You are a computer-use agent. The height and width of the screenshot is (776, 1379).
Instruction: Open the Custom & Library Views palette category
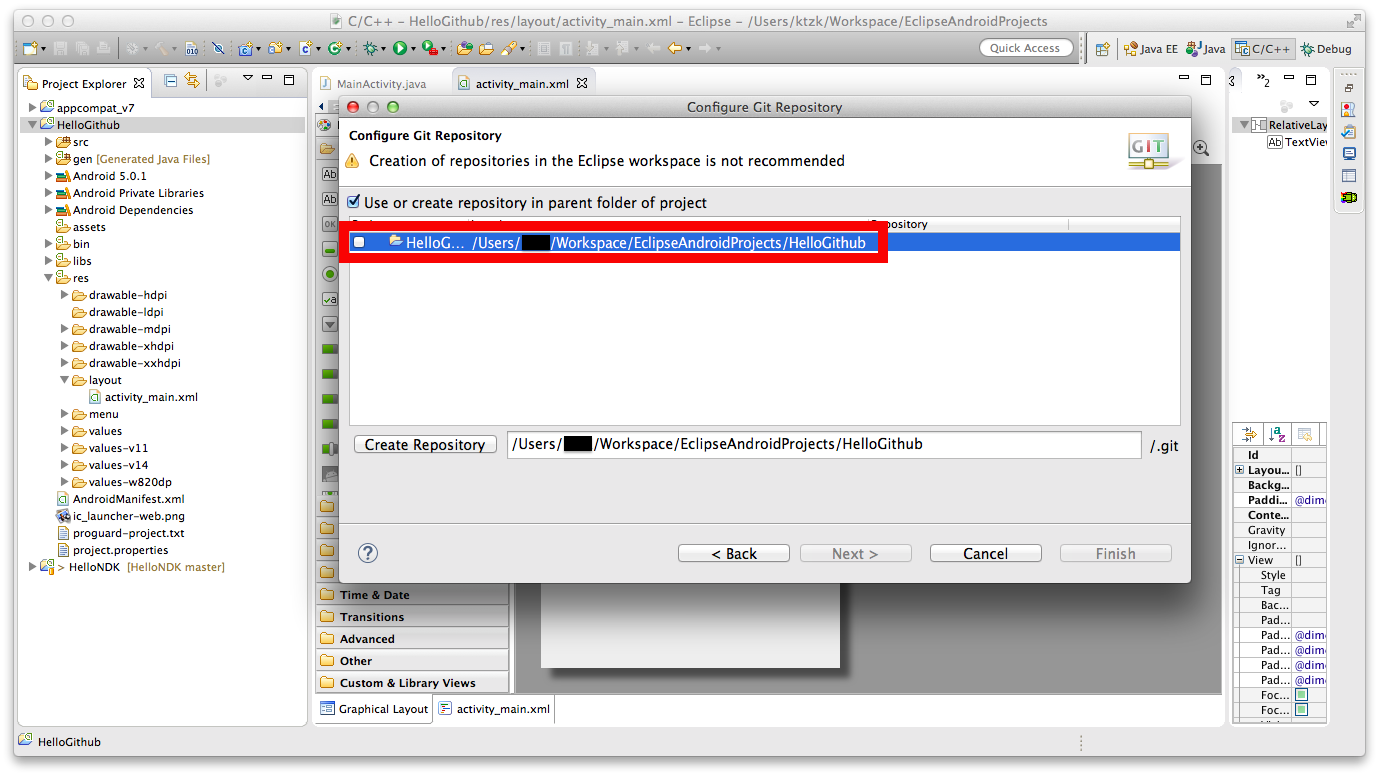(x=412, y=683)
